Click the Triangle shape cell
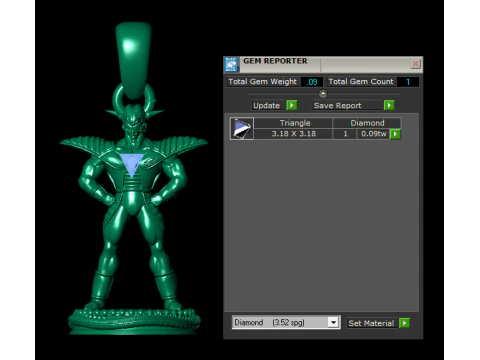Viewport: 480px width, 360px height. (293, 123)
